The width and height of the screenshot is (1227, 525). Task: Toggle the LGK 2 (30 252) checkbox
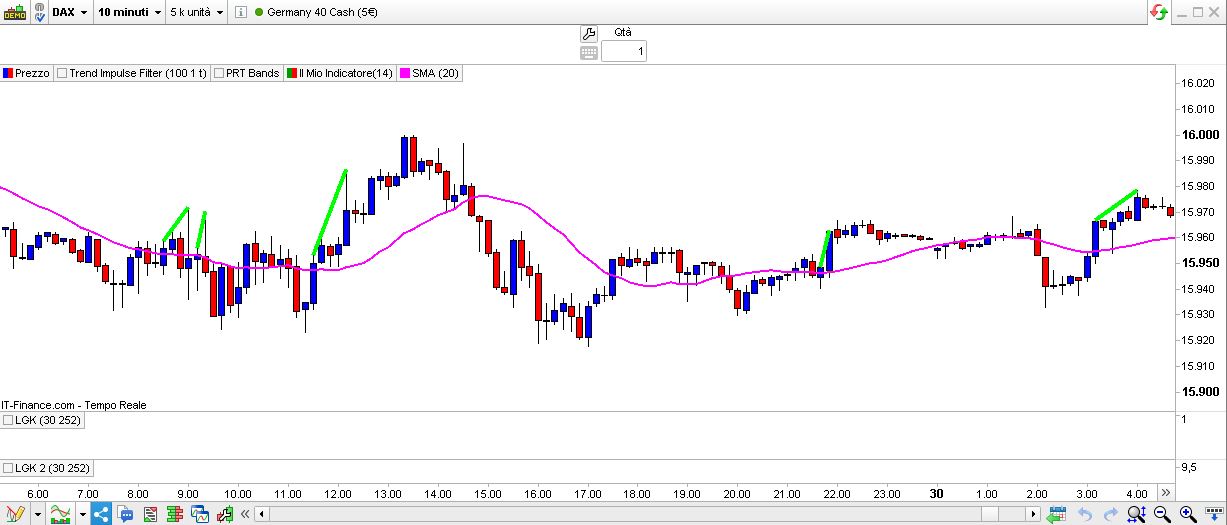8,468
